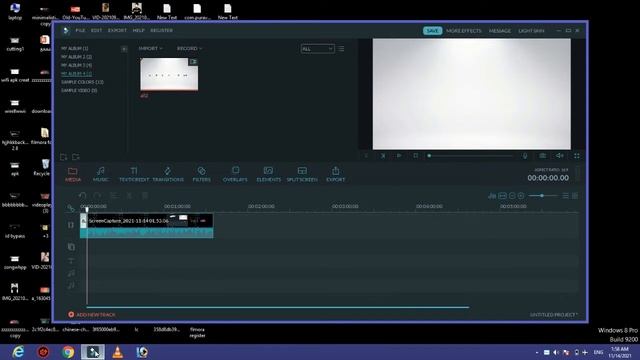The height and width of the screenshot is (360, 640).
Task: Click the overlay PIP track icon
Action: [x=71, y=247]
